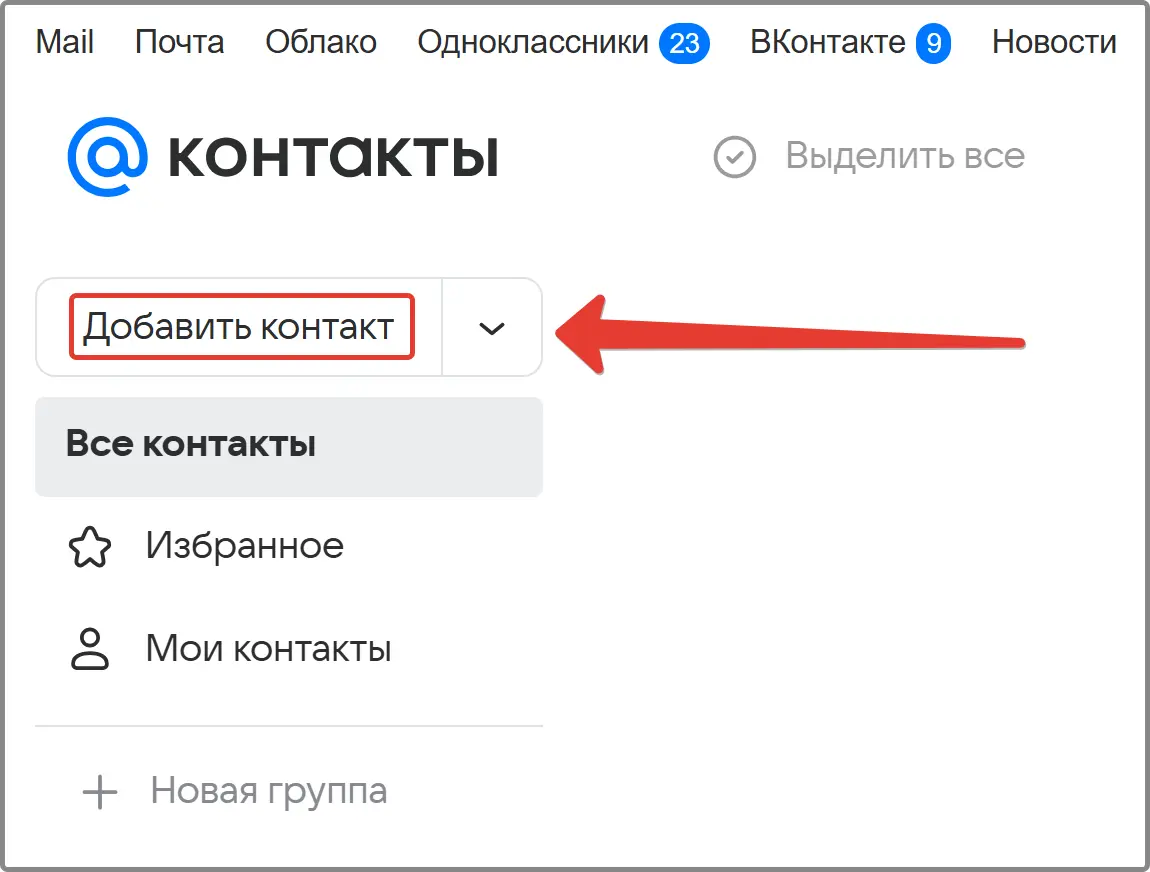Image resolution: width=1150 pixels, height=872 pixels.
Task: Open Облако cloud service link
Action: tap(321, 42)
